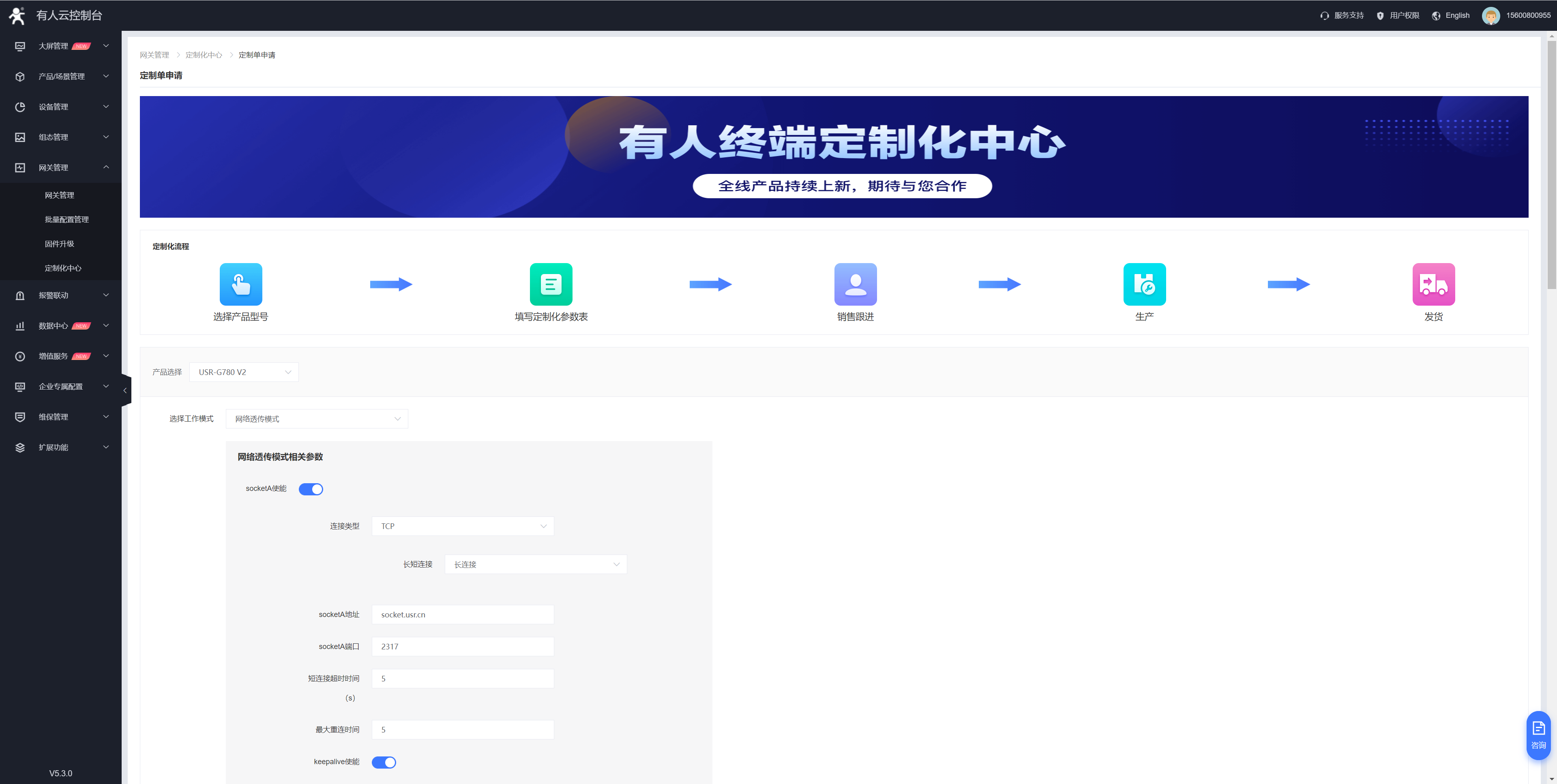This screenshot has width=1557, height=784.
Task: Expand the 大屏管理 menu chevron
Action: [x=106, y=46]
